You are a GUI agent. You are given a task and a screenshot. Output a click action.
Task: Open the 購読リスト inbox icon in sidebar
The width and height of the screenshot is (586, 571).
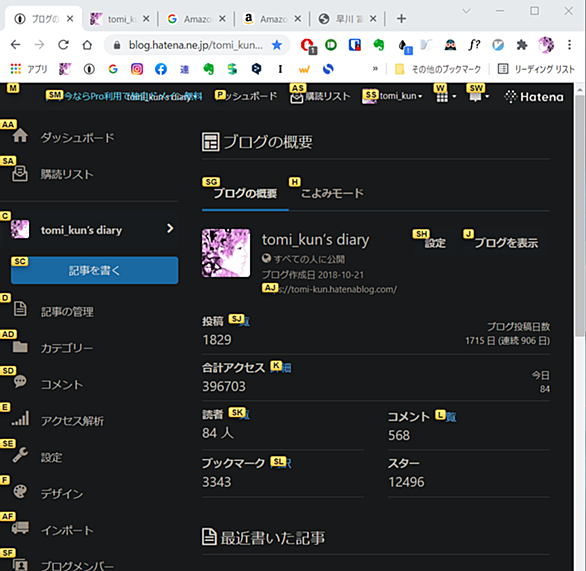[x=20, y=174]
